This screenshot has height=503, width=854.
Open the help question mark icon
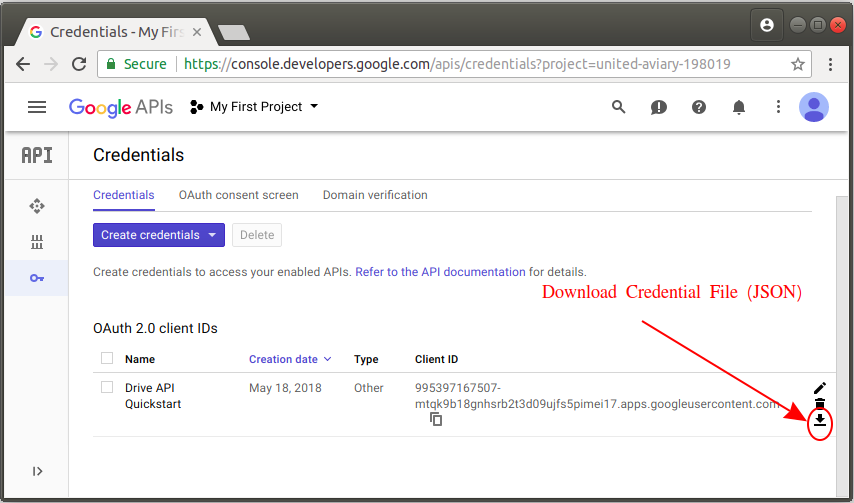[699, 107]
